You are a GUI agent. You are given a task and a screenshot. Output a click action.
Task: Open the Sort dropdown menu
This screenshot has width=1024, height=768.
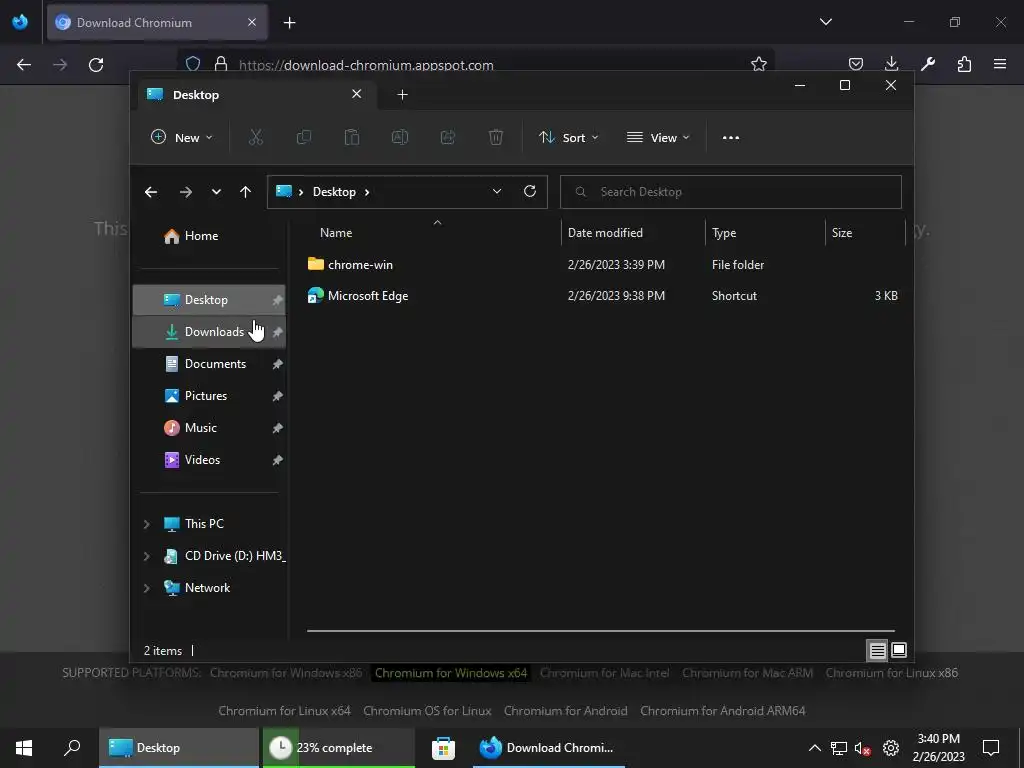568,138
